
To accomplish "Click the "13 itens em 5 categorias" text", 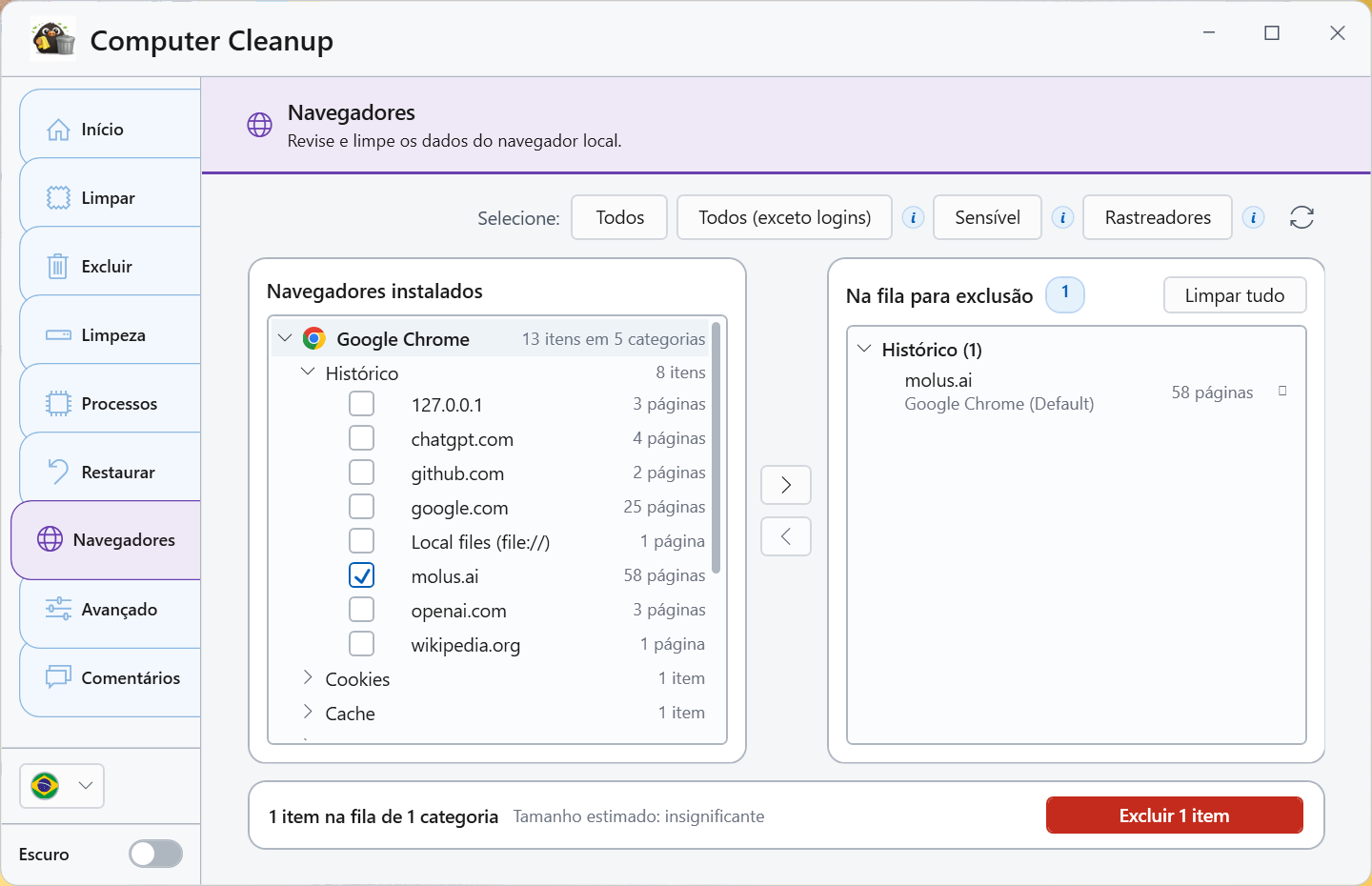I will click(x=614, y=339).
